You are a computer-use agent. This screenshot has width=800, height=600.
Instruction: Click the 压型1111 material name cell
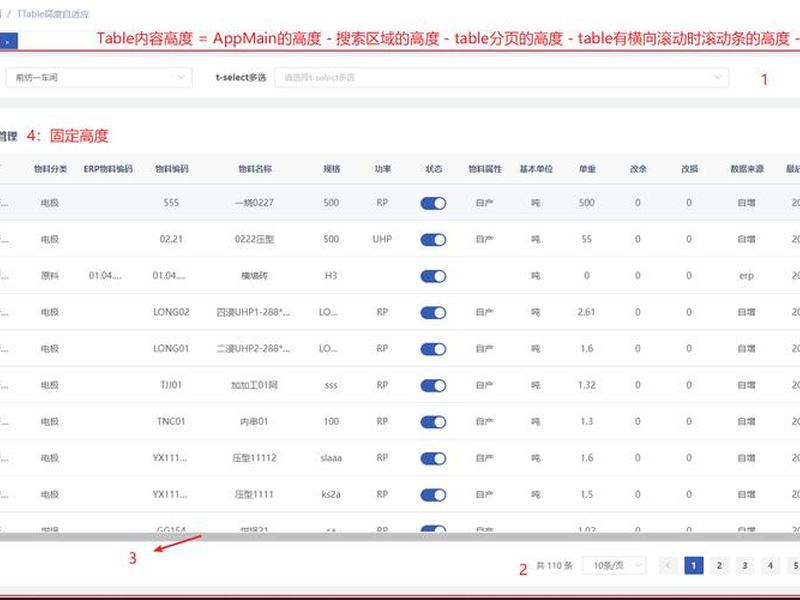coord(254,494)
